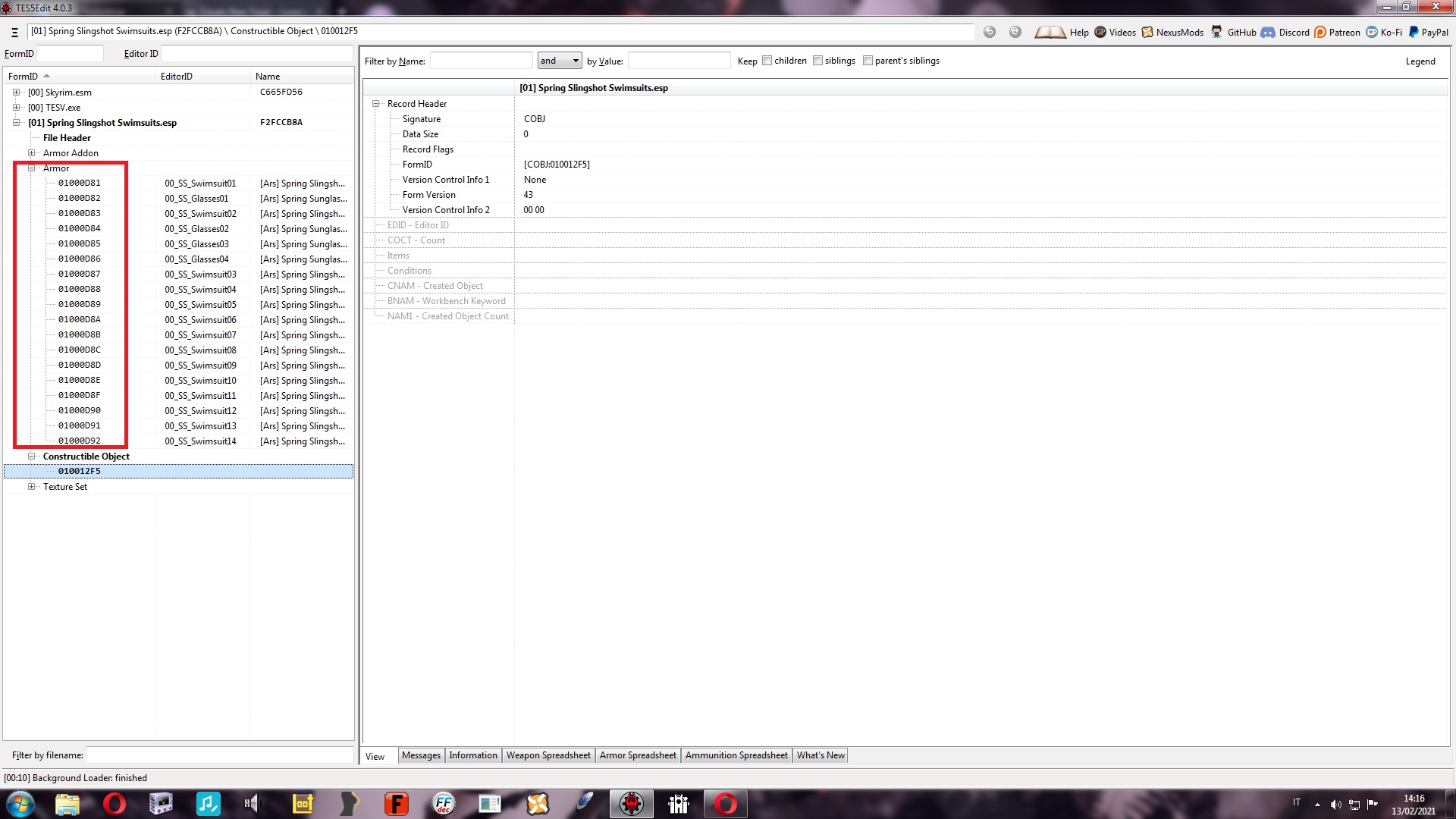Image resolution: width=1456 pixels, height=819 pixels.
Task: Enable the Keep children checkbox
Action: (x=767, y=61)
